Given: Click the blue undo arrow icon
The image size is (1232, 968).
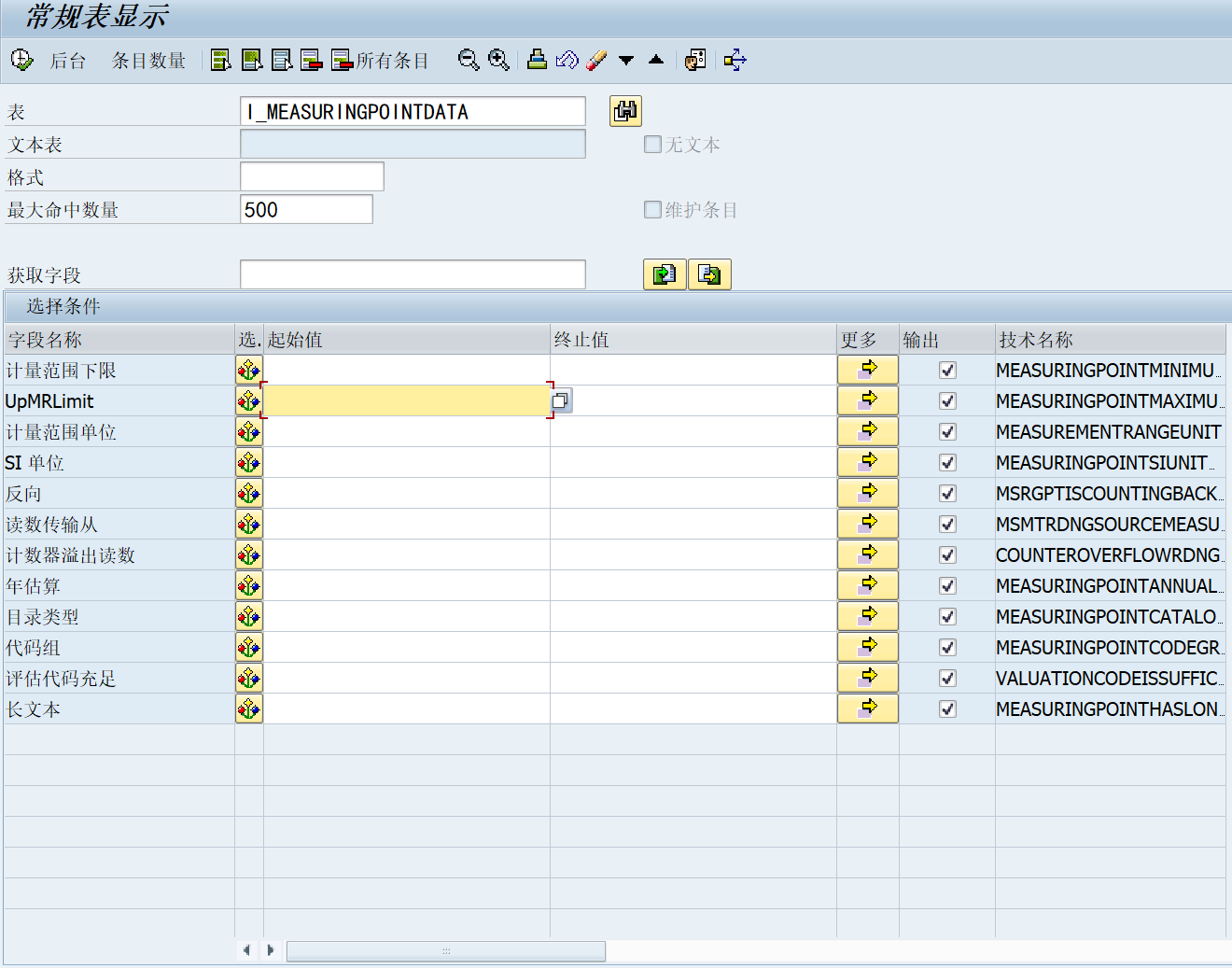Looking at the screenshot, I should 567,61.
